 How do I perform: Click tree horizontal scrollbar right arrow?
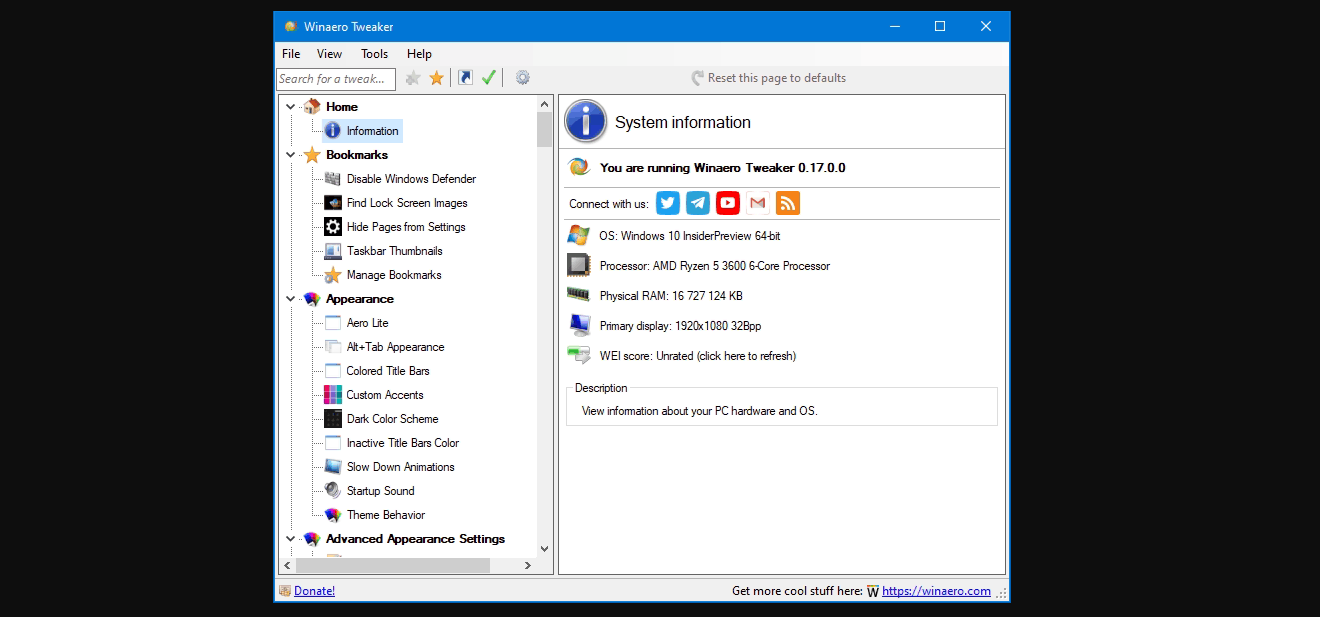coord(528,566)
